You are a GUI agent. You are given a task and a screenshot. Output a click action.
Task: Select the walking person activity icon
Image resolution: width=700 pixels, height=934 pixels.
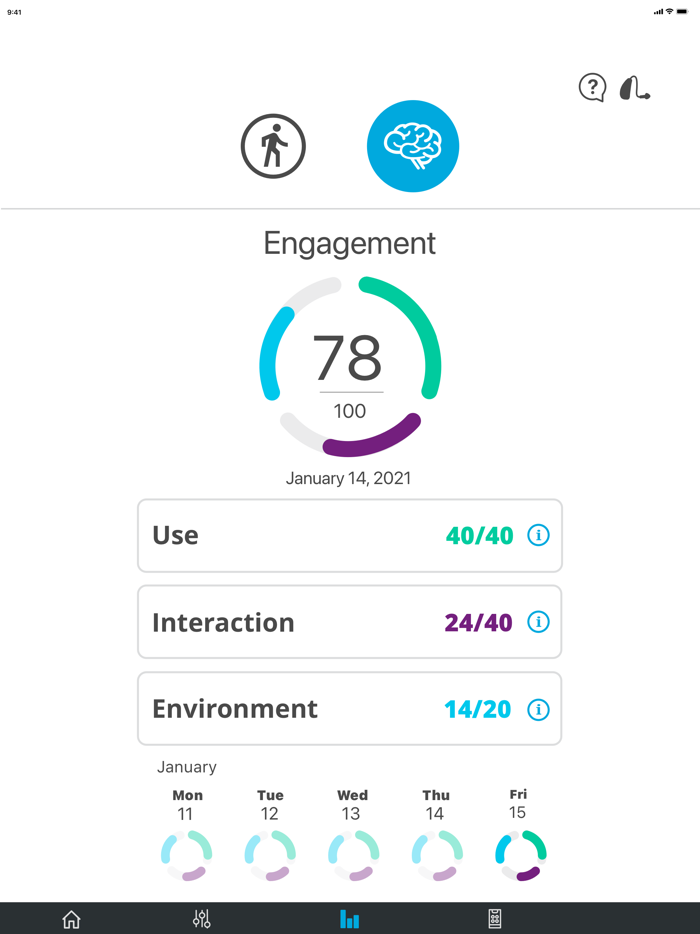tap(272, 145)
